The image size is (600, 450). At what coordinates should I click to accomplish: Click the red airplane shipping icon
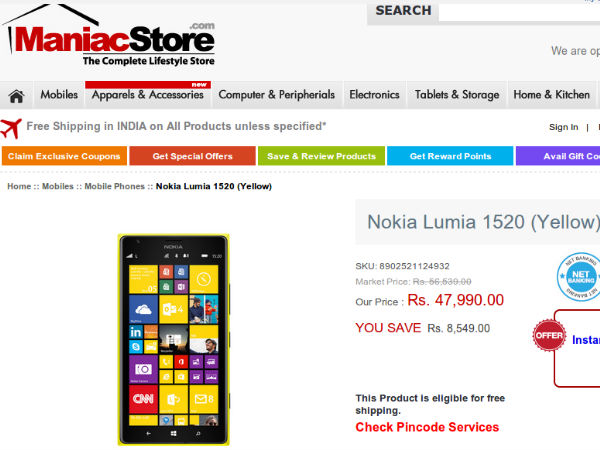tap(11, 128)
